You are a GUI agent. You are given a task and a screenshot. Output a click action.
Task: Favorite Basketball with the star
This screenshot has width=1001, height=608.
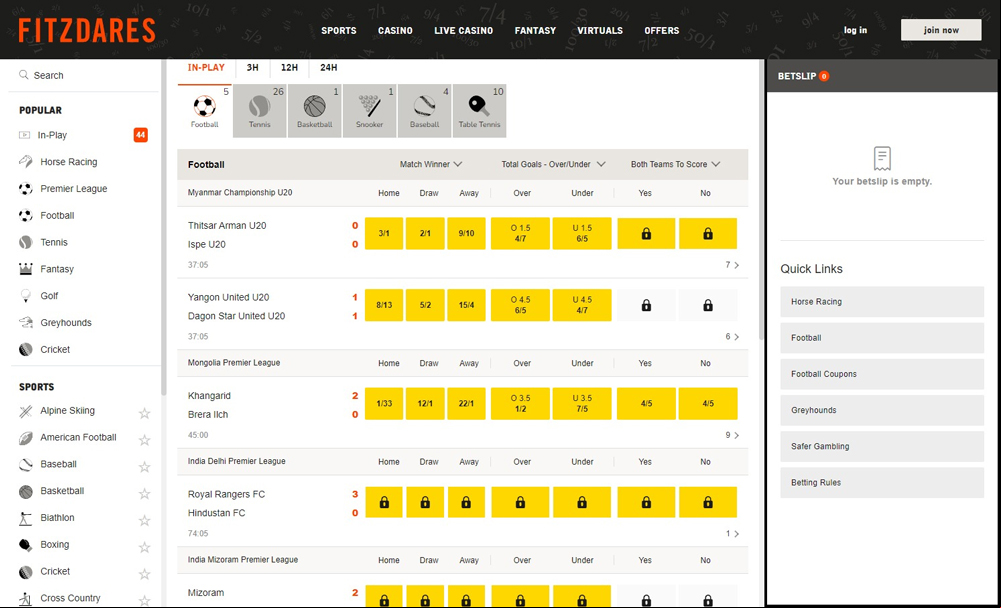click(145, 494)
